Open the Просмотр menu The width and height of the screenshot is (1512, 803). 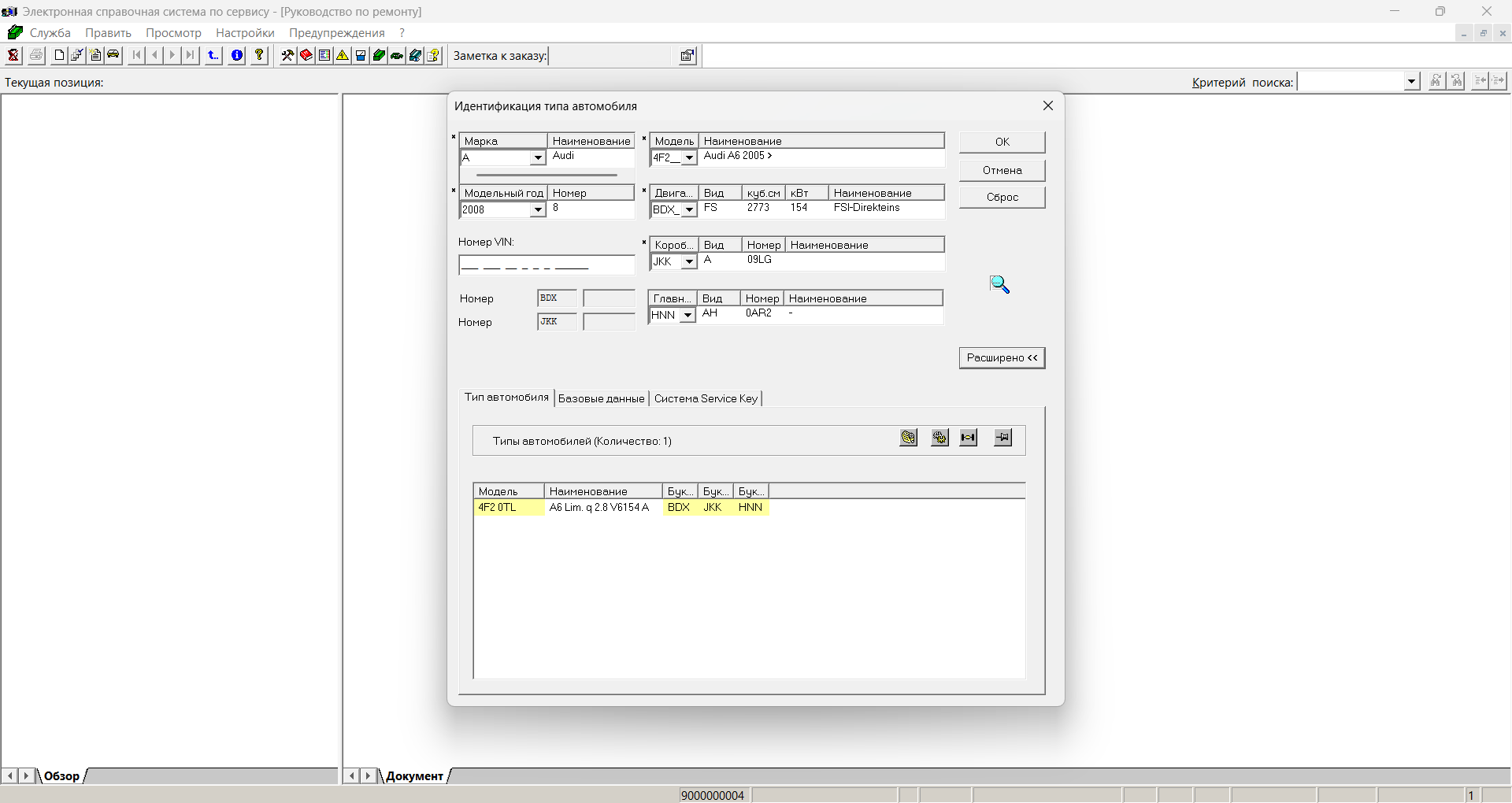tap(173, 33)
